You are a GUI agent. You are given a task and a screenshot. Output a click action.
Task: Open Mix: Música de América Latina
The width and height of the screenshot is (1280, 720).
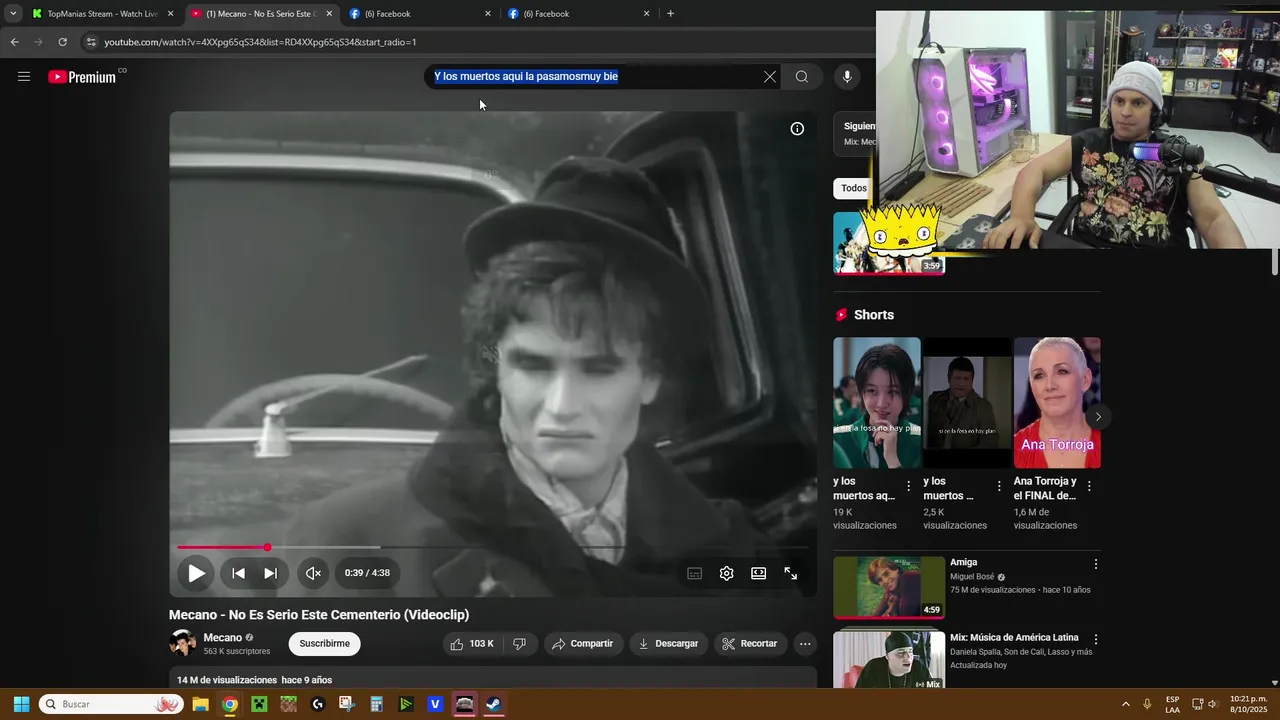pyautogui.click(x=1014, y=638)
